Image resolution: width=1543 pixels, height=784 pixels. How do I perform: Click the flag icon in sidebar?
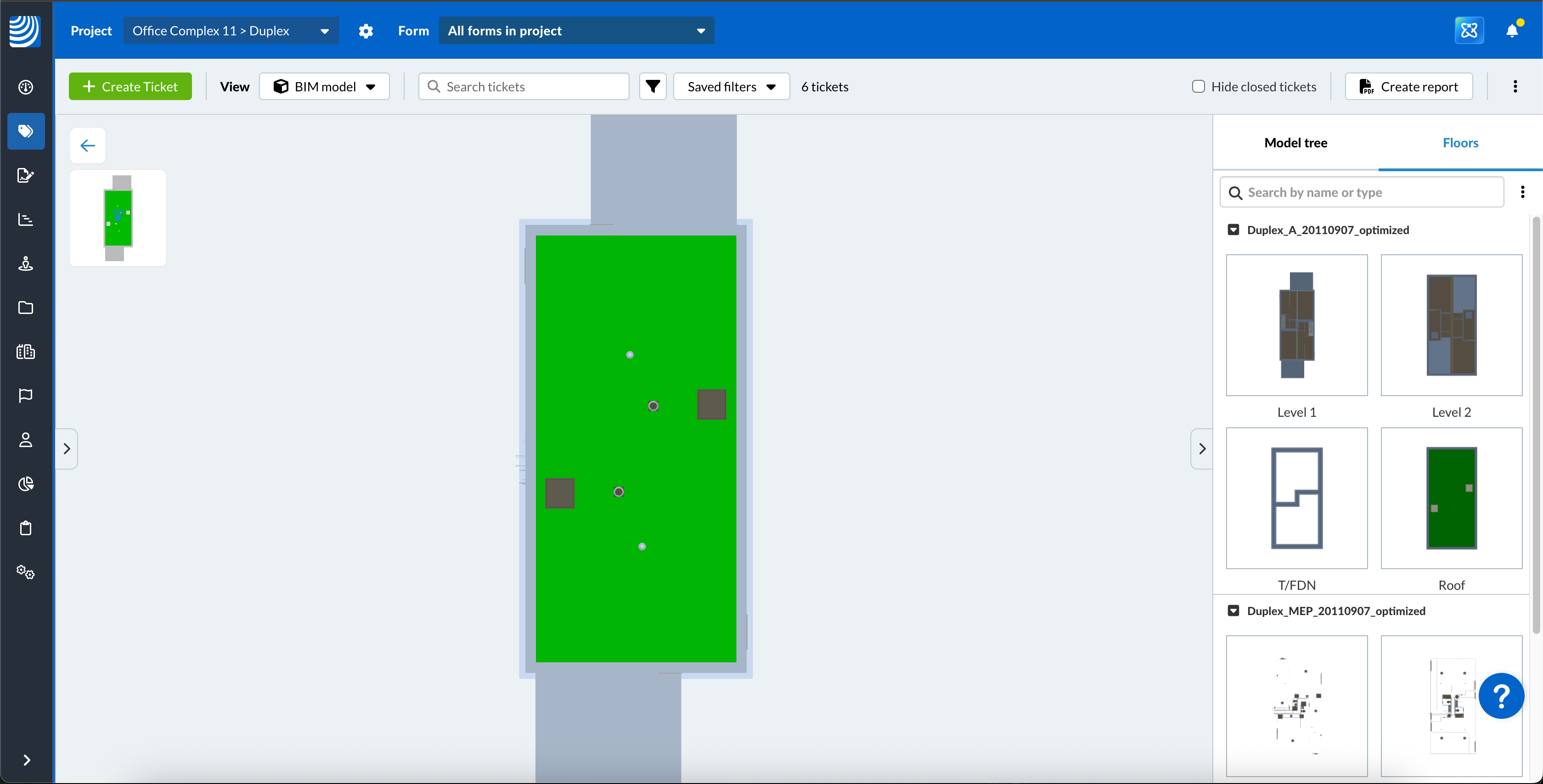click(25, 395)
